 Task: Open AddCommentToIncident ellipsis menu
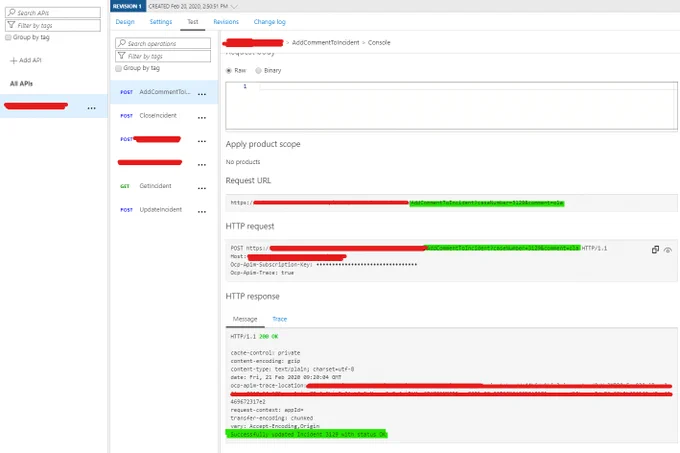pos(202,94)
